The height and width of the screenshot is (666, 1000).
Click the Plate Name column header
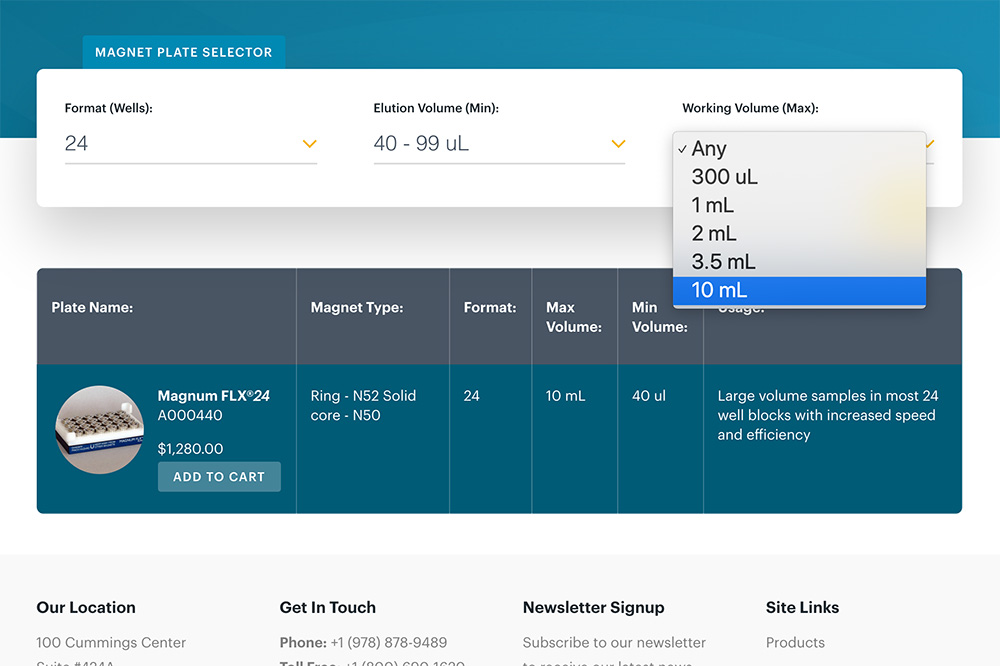[92, 308]
